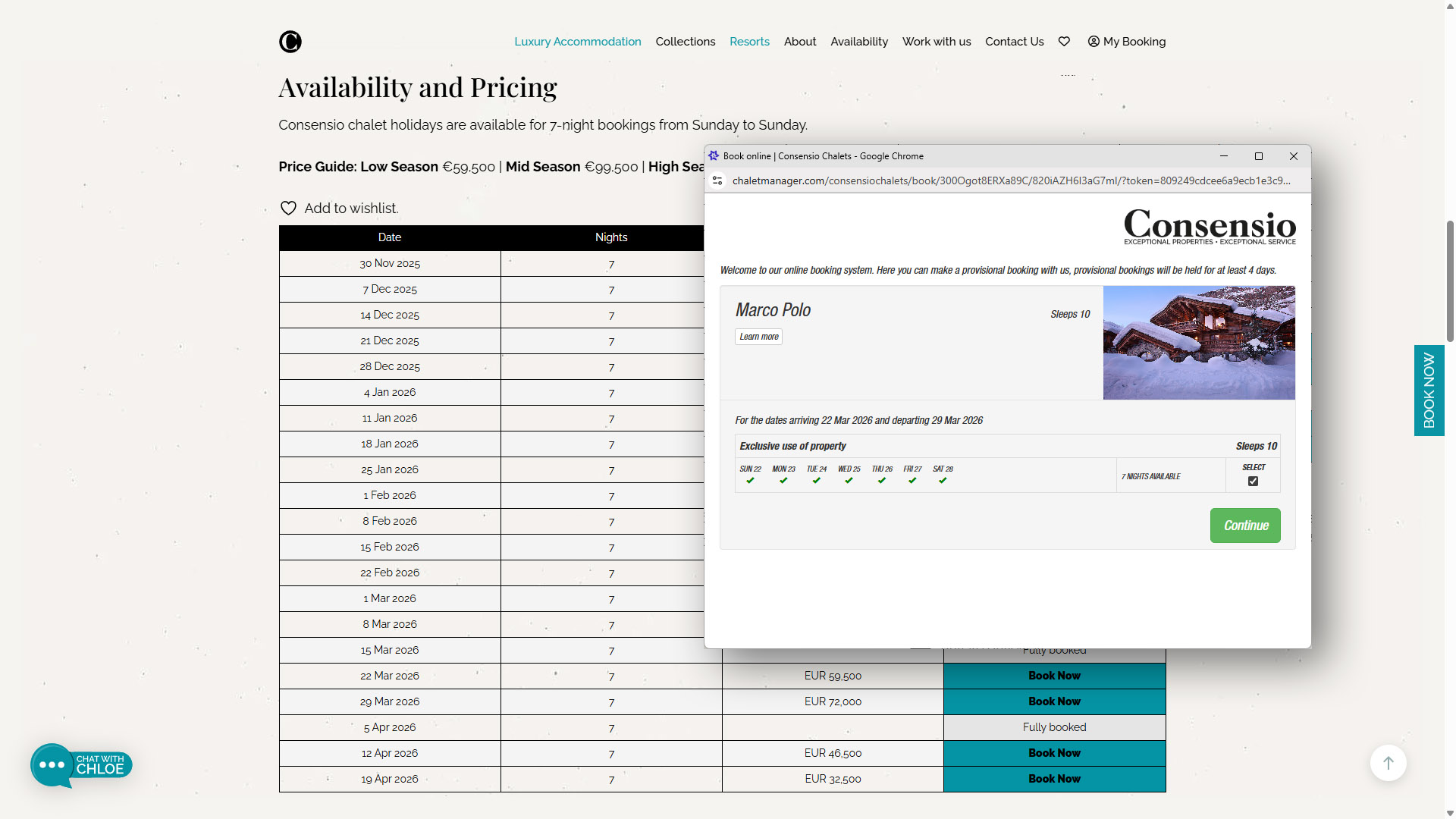Click Fully booked for 5 Apr 2026
The image size is (1456, 819).
pyautogui.click(x=1054, y=727)
